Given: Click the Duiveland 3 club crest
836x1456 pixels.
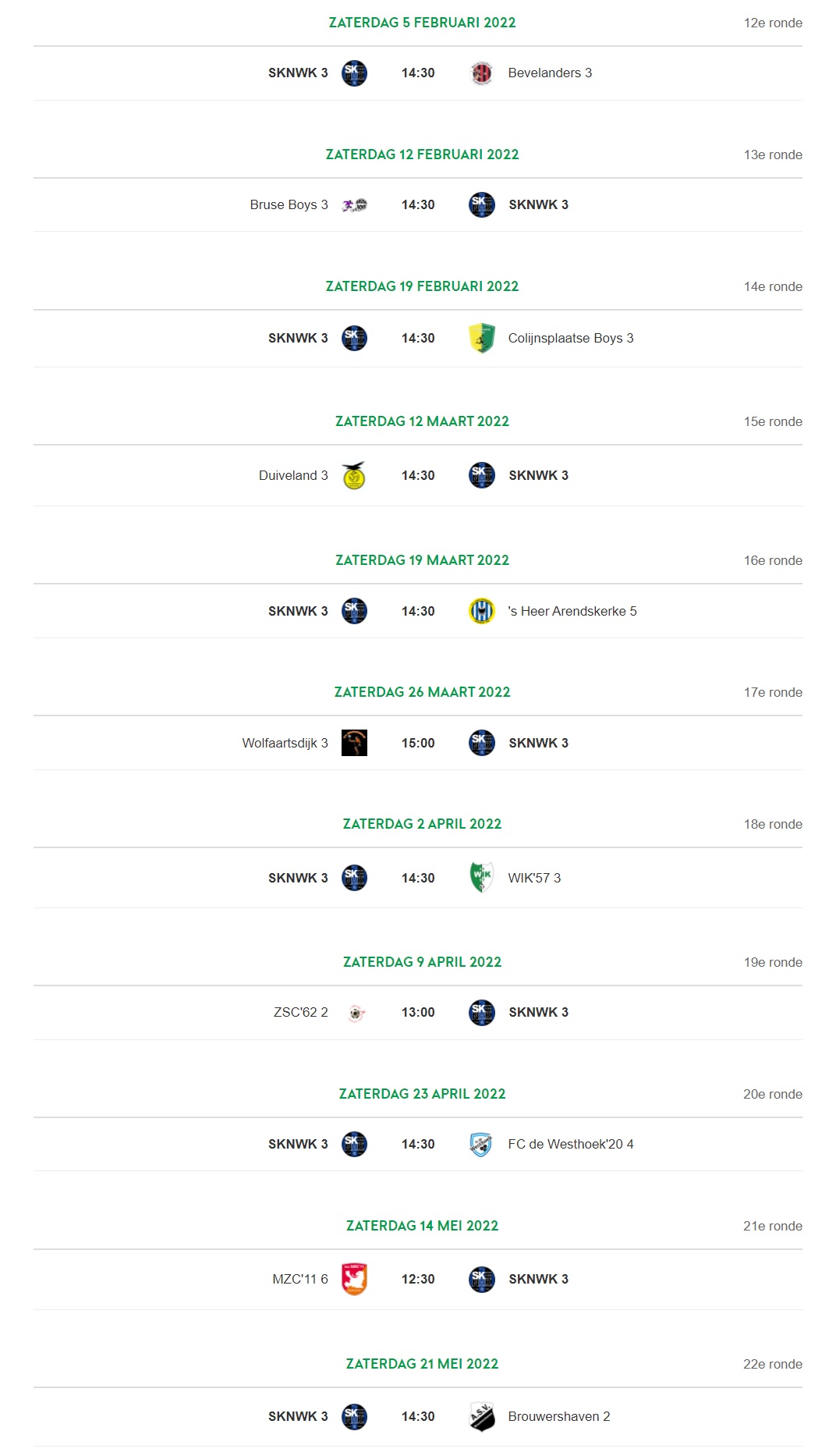Looking at the screenshot, I should tap(354, 475).
